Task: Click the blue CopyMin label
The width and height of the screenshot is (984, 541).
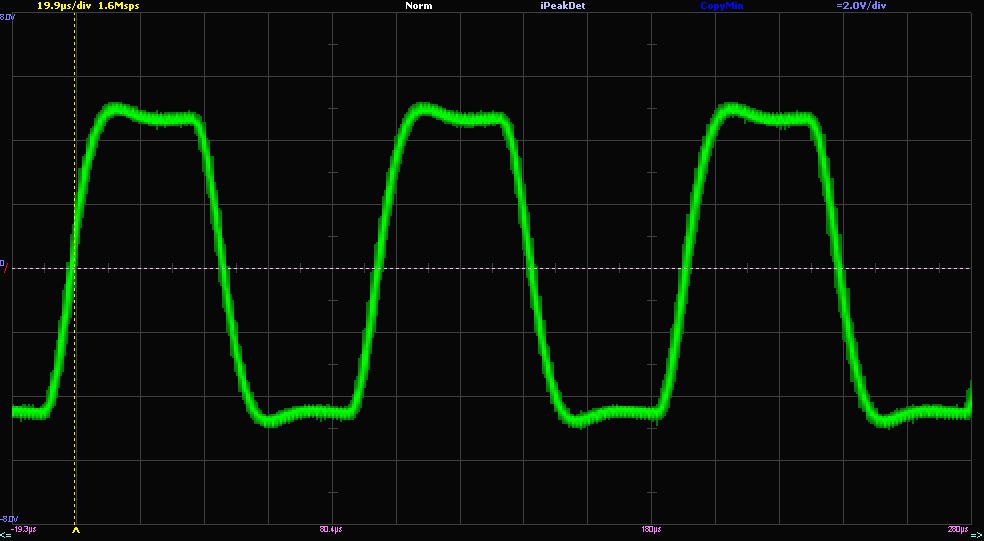Action: tap(722, 6)
